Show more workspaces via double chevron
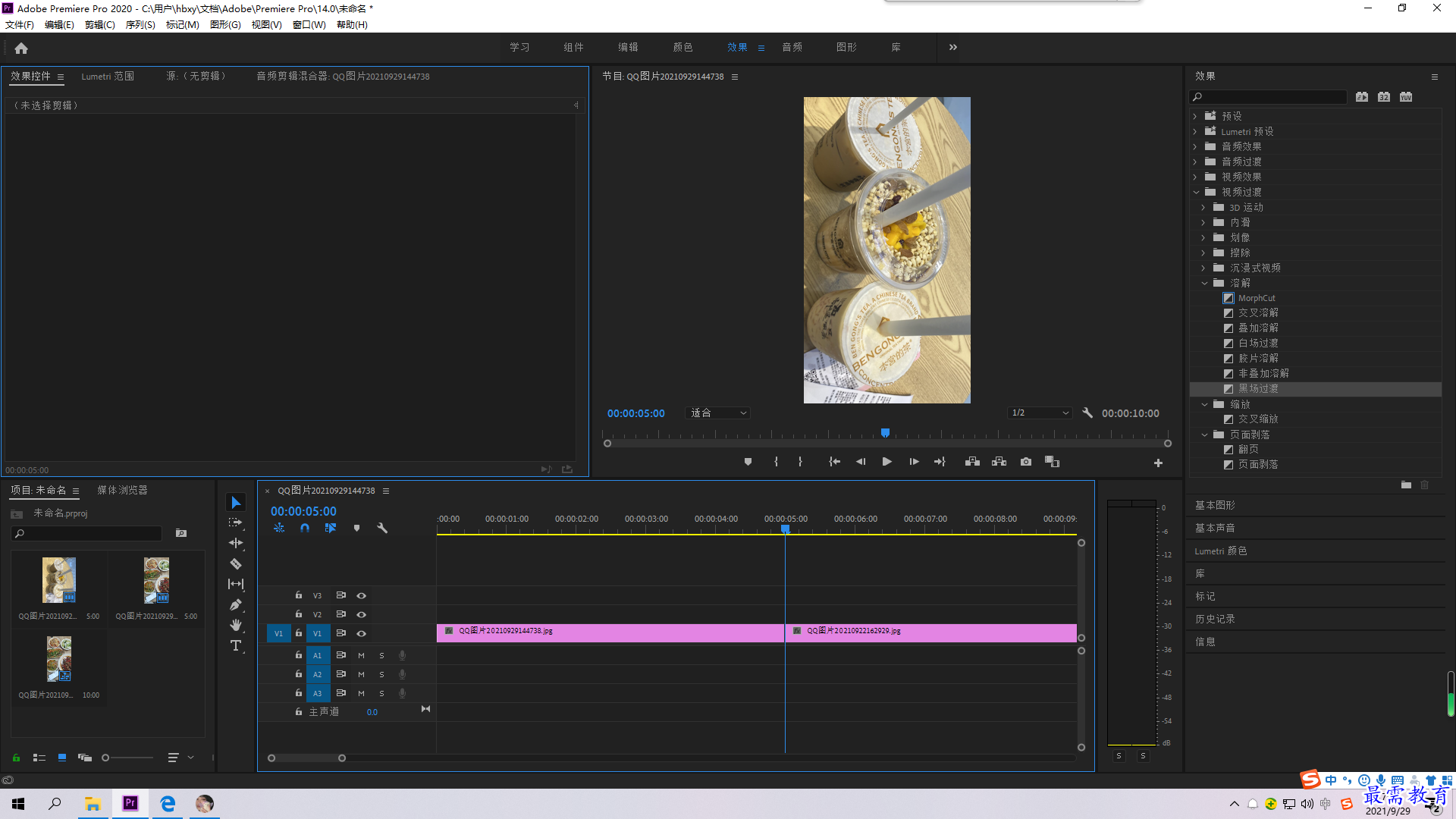The height and width of the screenshot is (819, 1456). [x=953, y=47]
